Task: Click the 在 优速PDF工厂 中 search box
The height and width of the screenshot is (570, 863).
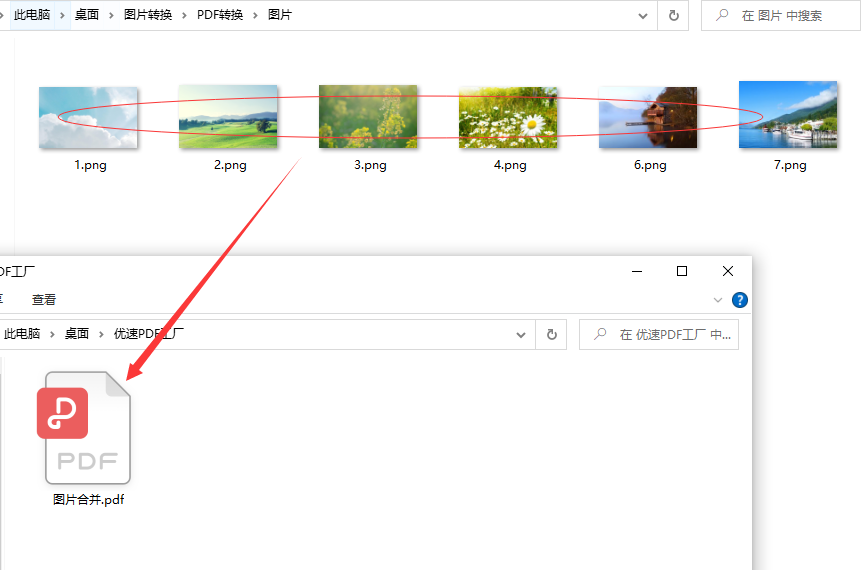Action: pyautogui.click(x=659, y=335)
